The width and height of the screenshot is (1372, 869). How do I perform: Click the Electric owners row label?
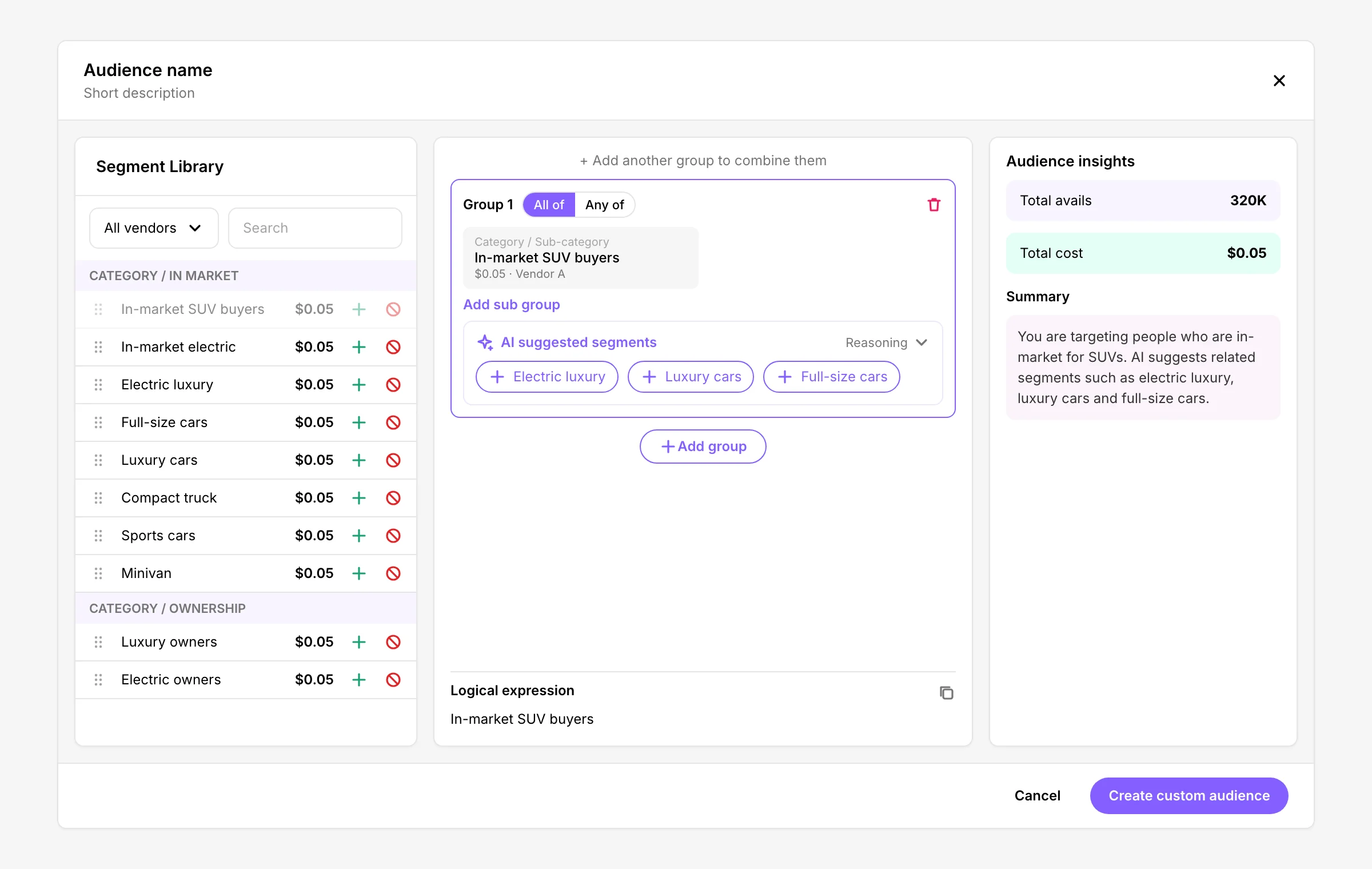(x=171, y=680)
